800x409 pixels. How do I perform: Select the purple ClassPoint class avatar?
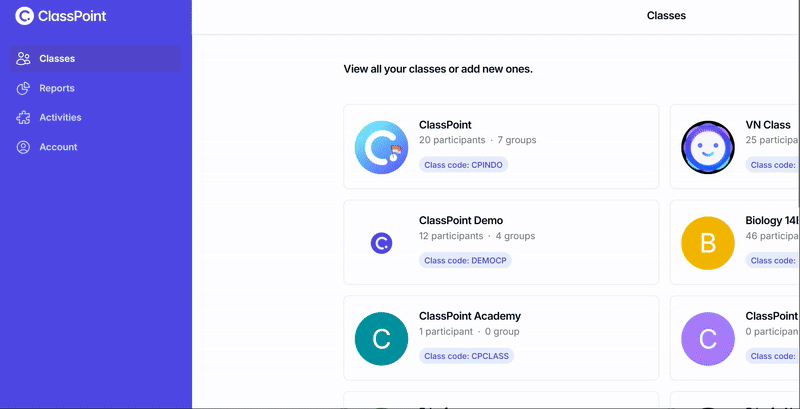tap(707, 338)
